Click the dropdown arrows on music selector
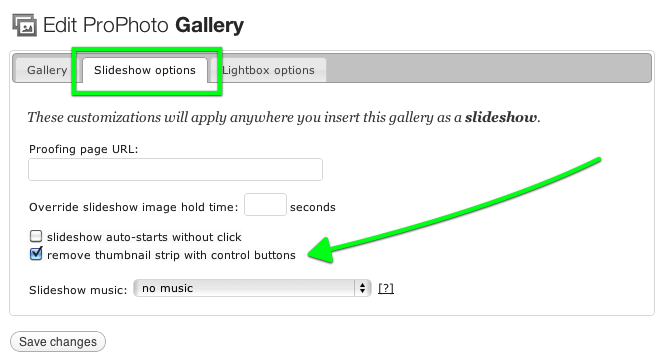The width and height of the screenshot is (666, 363). tap(362, 288)
